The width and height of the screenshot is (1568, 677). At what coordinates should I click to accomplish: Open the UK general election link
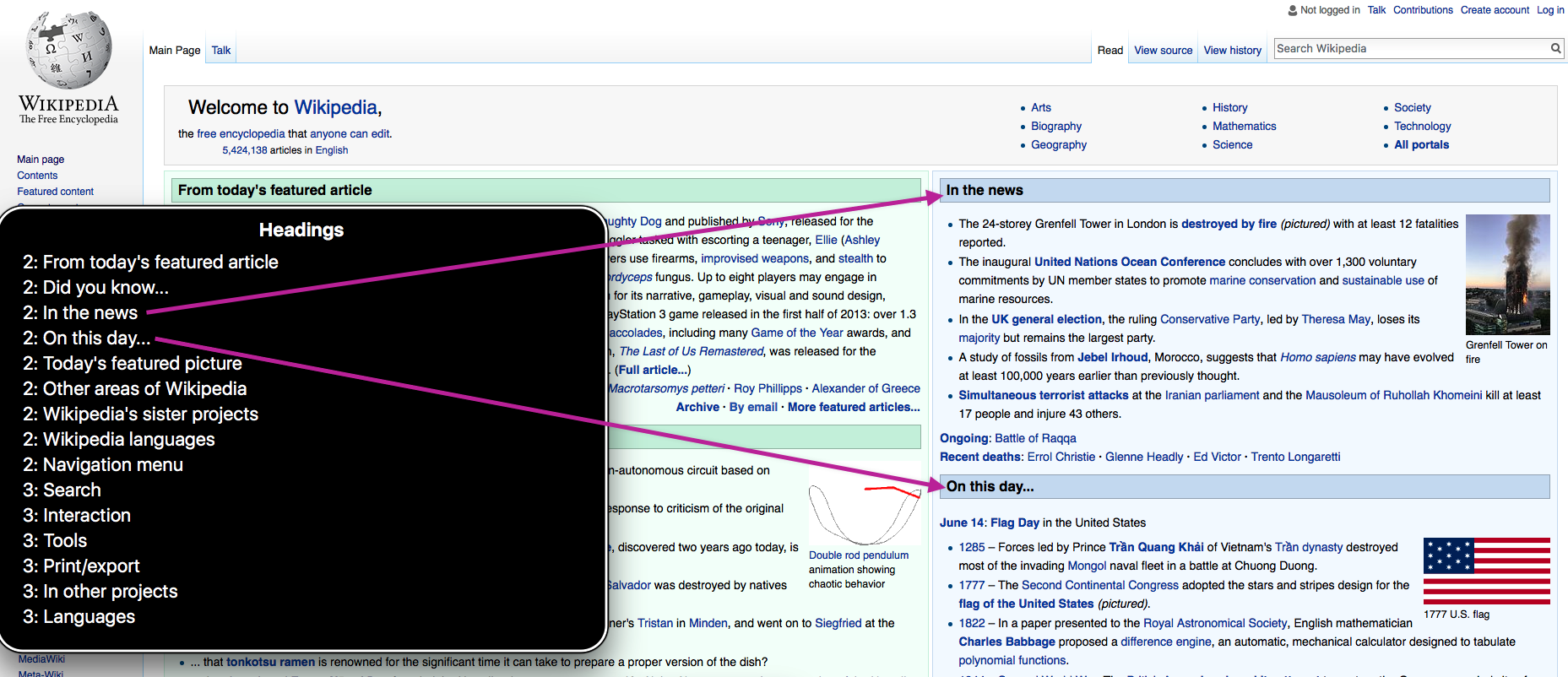click(x=1046, y=320)
